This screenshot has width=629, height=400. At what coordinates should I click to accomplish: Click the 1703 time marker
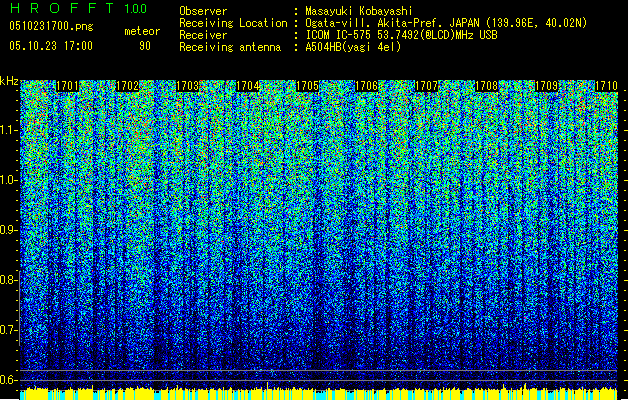pyautogui.click(x=187, y=86)
